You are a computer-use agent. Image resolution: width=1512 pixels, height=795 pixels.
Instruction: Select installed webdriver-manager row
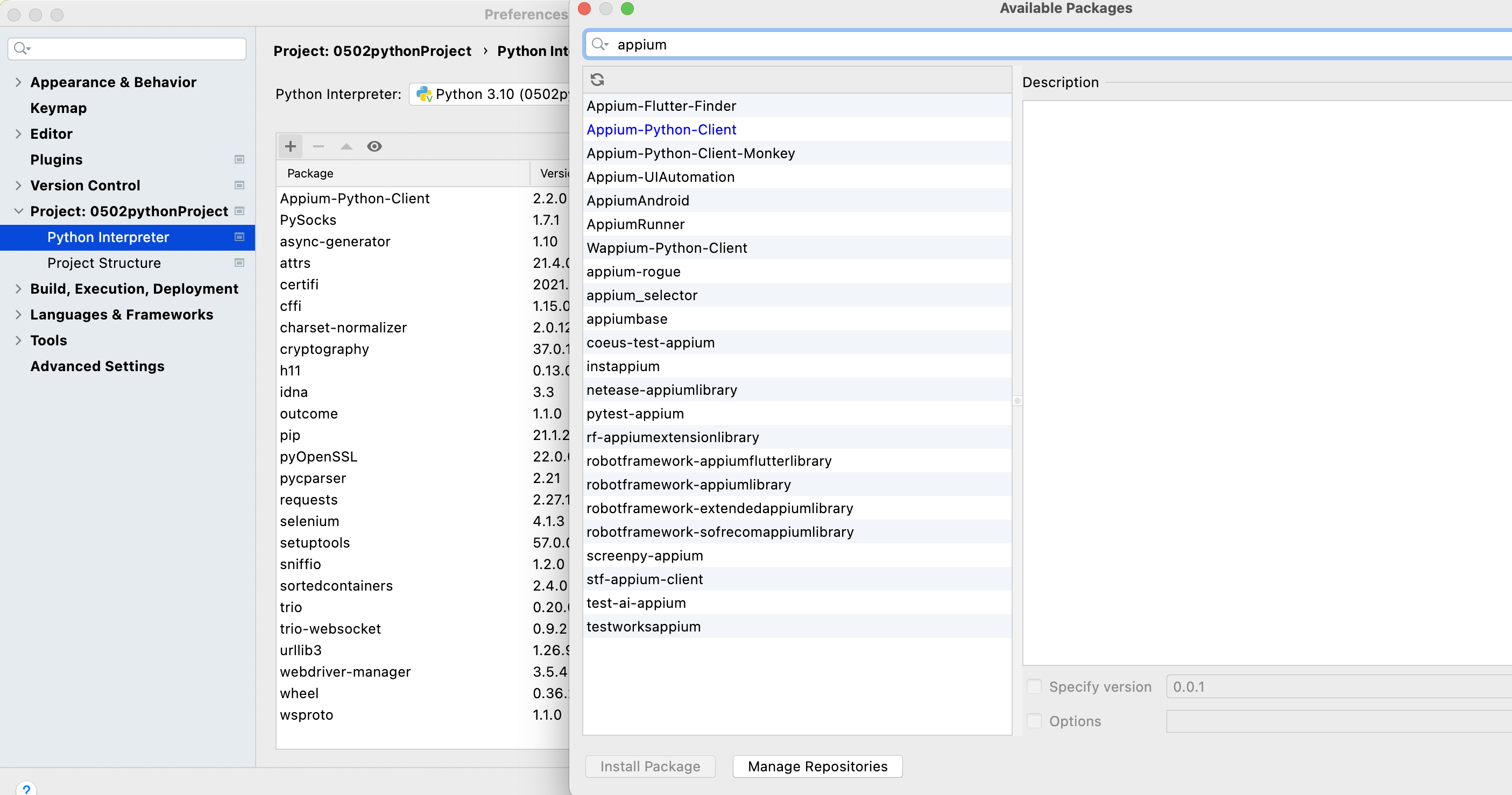point(423,671)
